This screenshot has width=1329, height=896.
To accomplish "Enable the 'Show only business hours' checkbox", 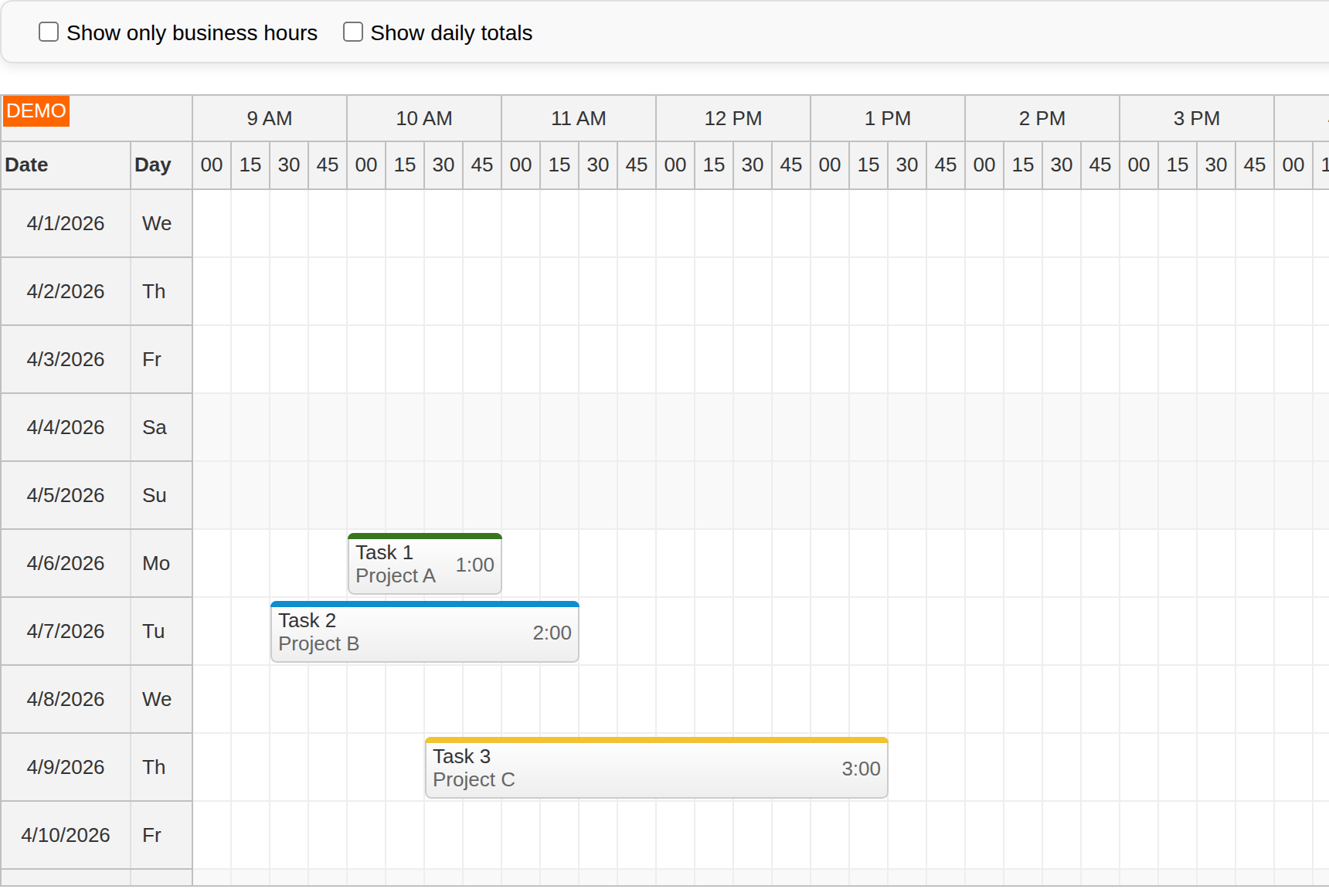I will click(x=49, y=32).
